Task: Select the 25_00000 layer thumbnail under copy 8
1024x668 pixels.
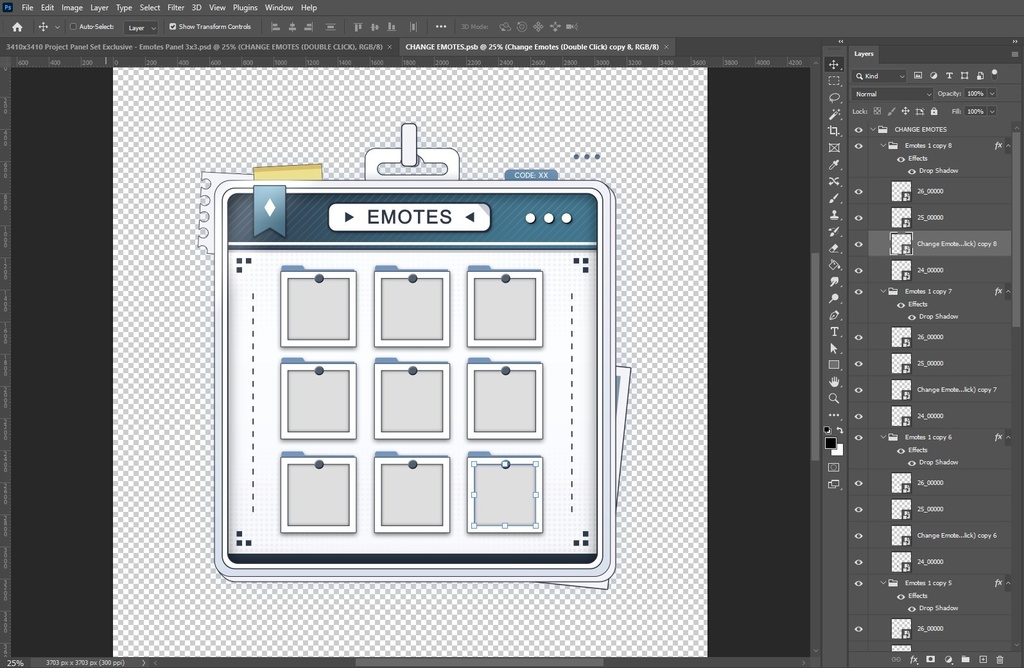Action: pos(901,217)
